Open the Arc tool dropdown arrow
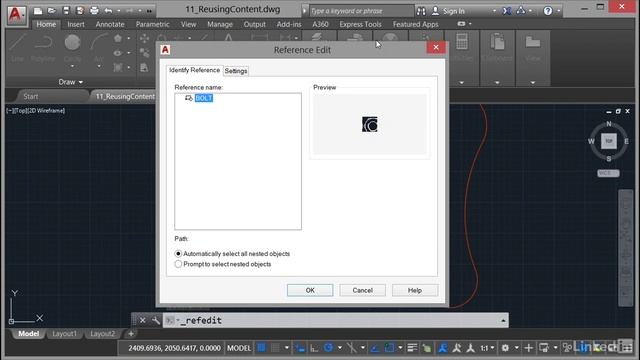This screenshot has width=640, height=360. click(99, 67)
